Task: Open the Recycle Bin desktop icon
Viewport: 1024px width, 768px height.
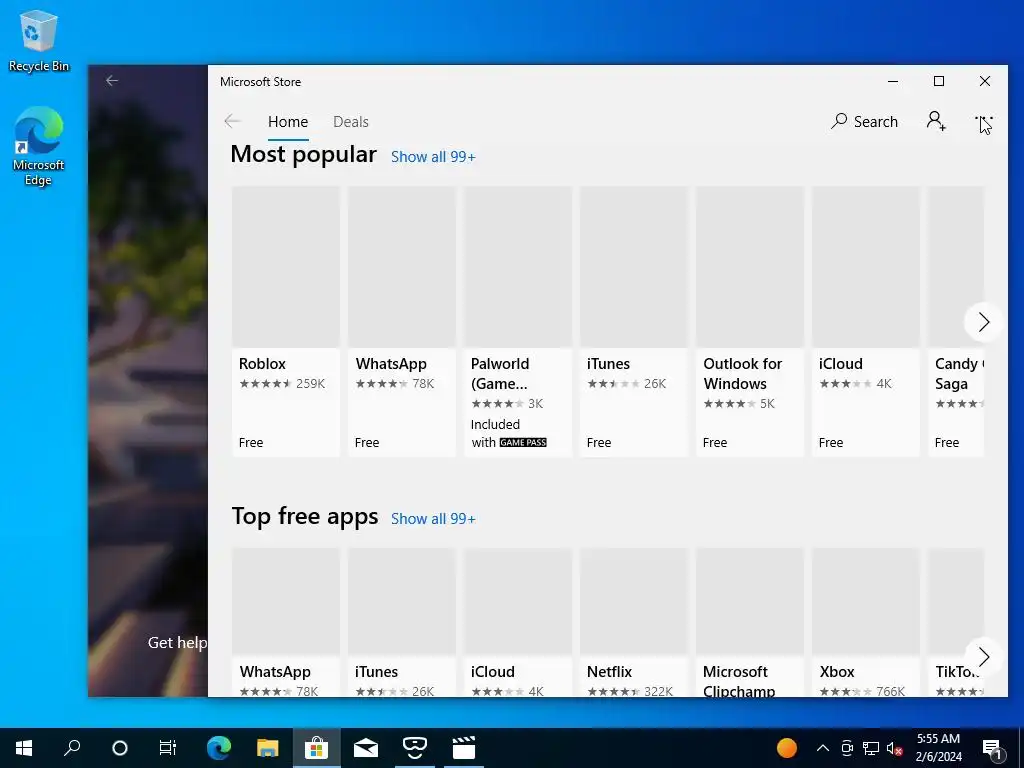Action: click(39, 40)
